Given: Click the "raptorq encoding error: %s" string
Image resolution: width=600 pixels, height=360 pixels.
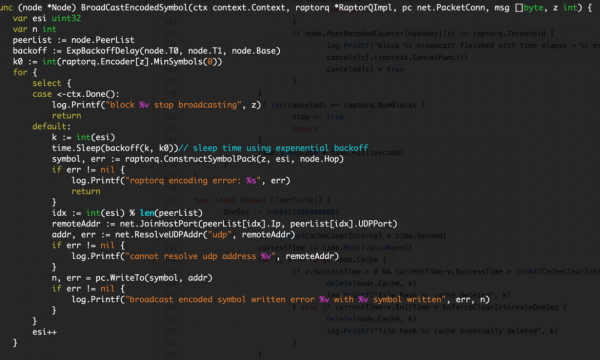Looking at the screenshot, I should (193, 181).
